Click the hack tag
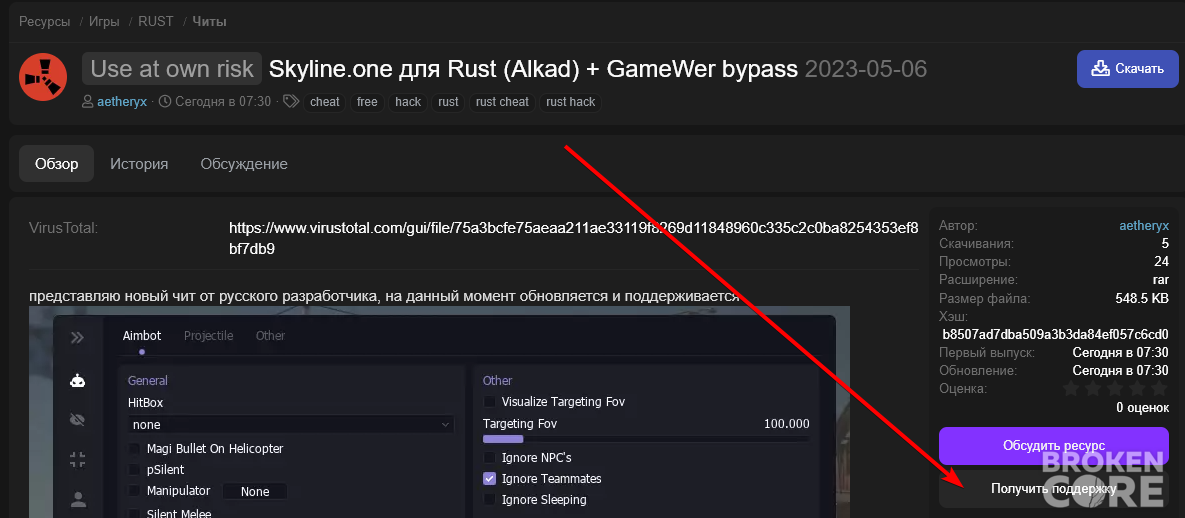The image size is (1185, 518). [408, 102]
